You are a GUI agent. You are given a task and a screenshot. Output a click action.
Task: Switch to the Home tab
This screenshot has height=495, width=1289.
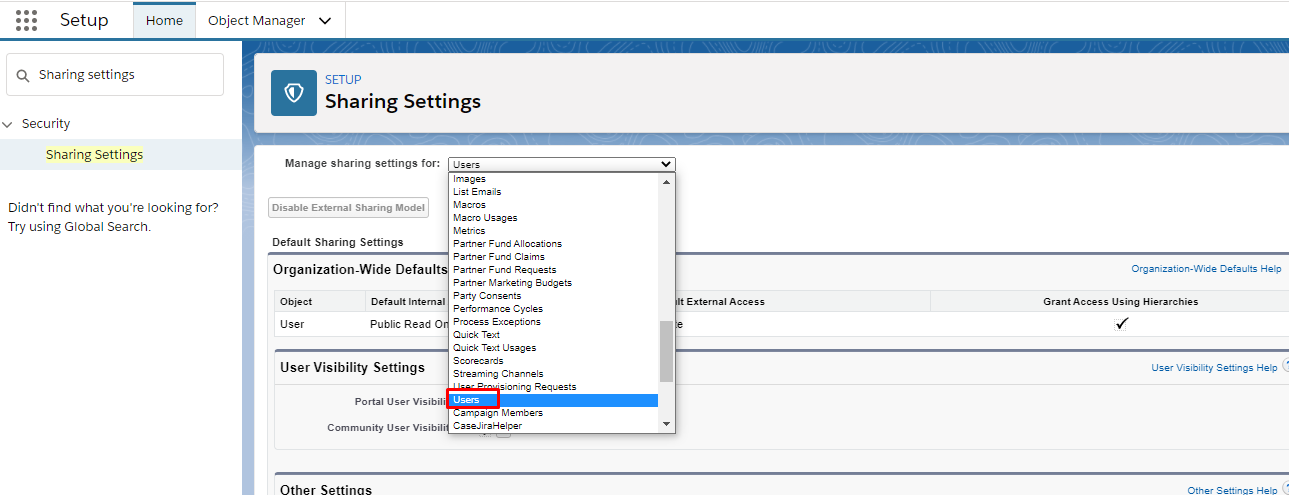pos(164,20)
